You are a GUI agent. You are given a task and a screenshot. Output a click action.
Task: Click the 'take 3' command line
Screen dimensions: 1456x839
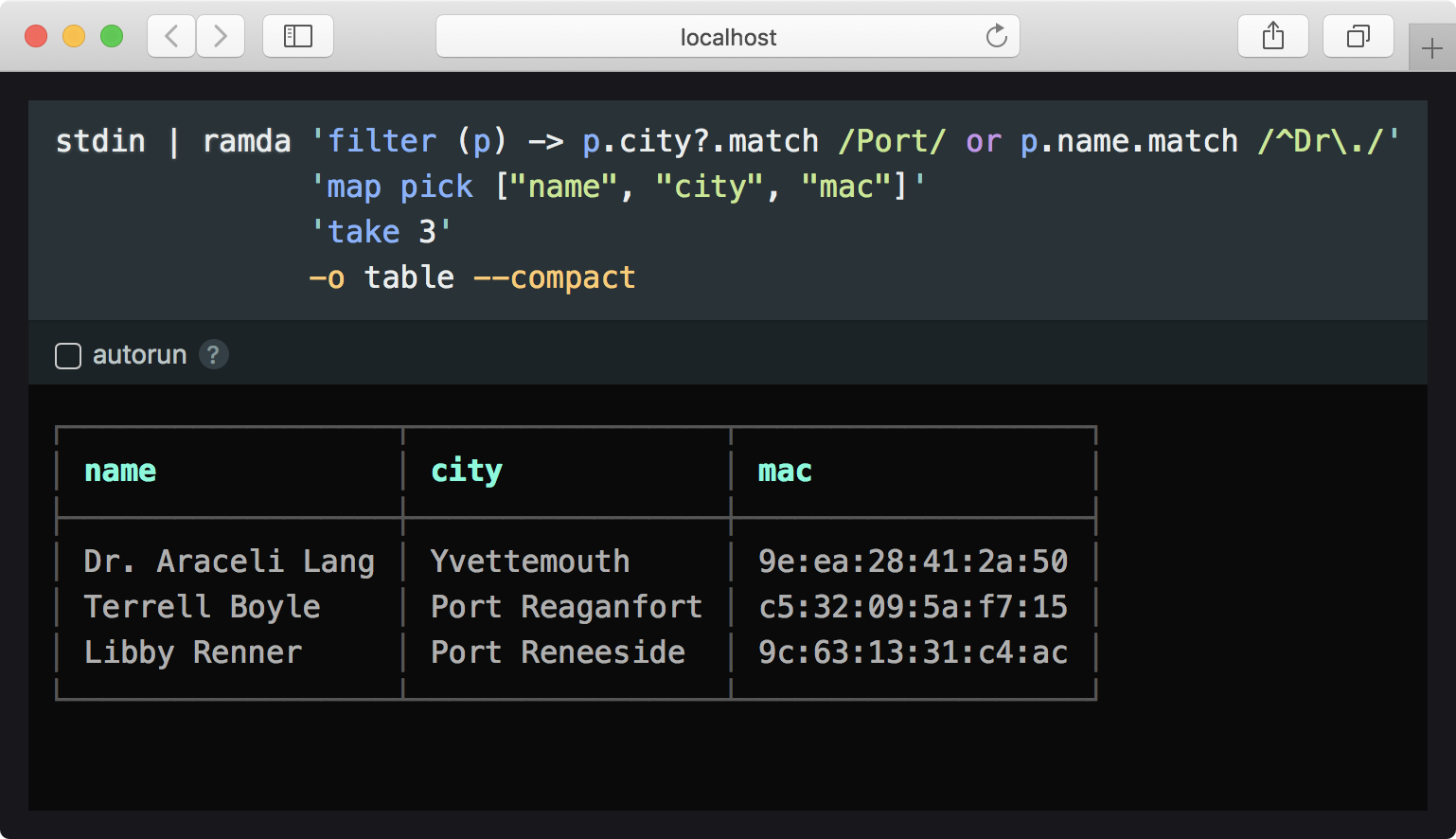pyautogui.click(x=382, y=232)
